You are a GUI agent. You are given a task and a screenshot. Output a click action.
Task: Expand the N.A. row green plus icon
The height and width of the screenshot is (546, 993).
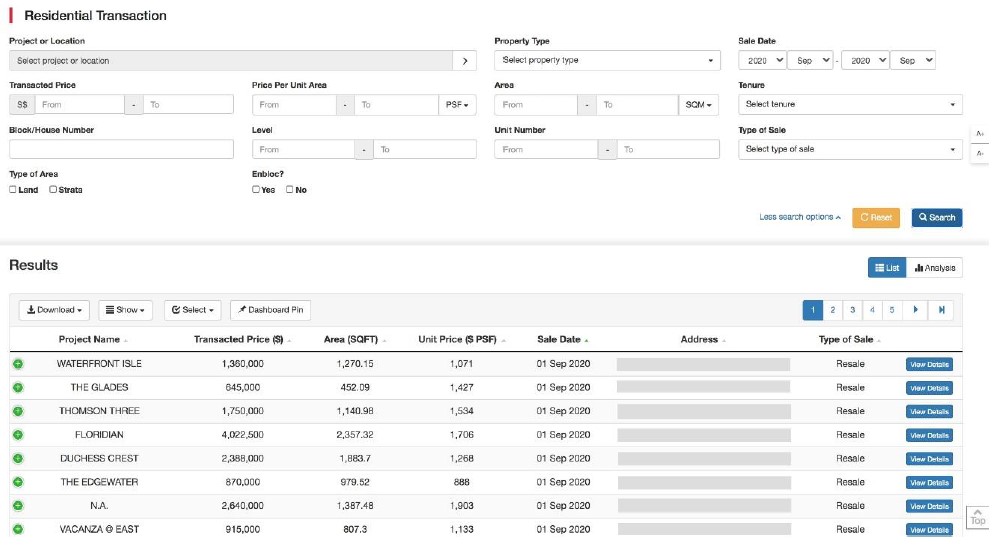click(18, 505)
